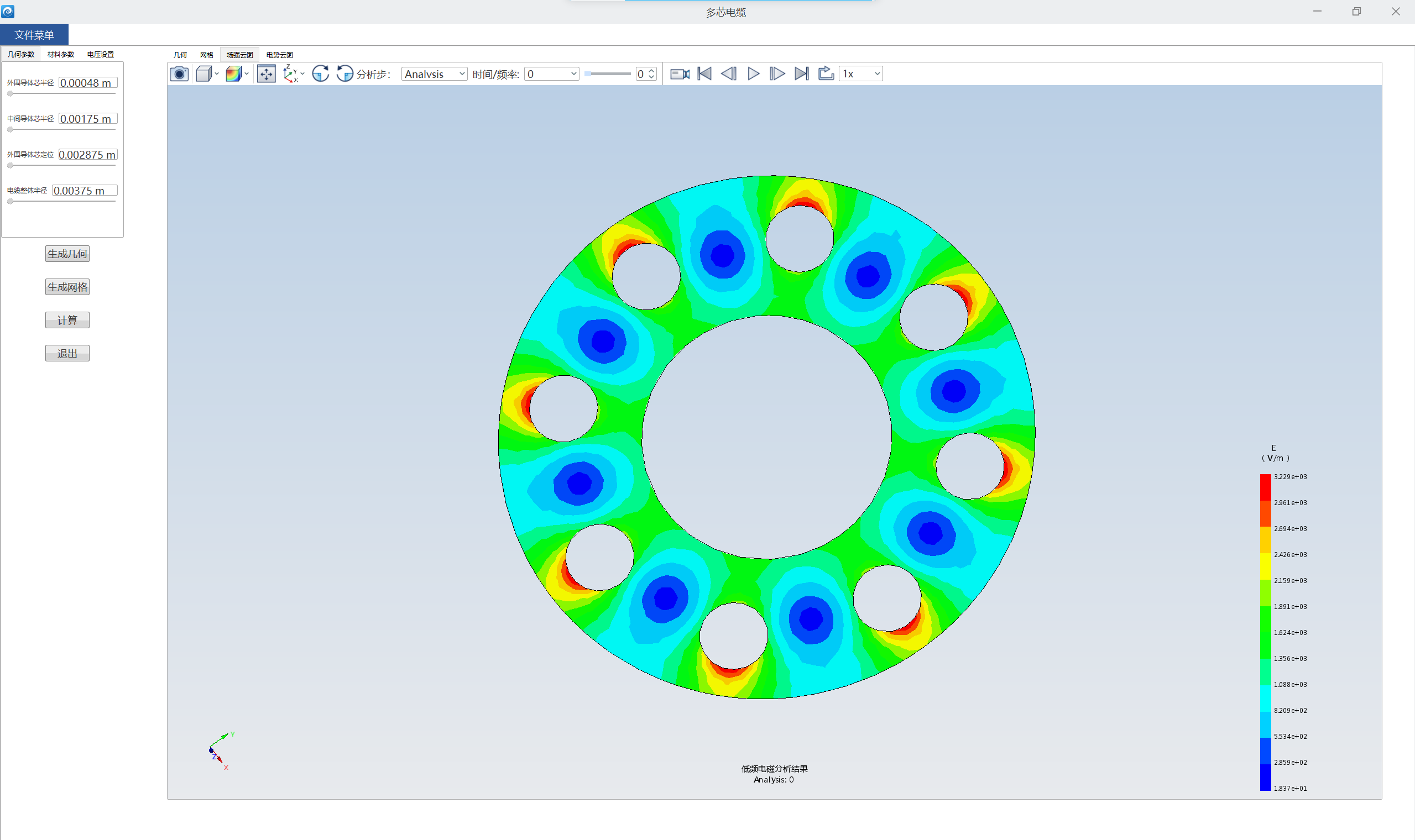Open the 分析步 Analysis dropdown
The image size is (1415, 840).
(x=434, y=74)
